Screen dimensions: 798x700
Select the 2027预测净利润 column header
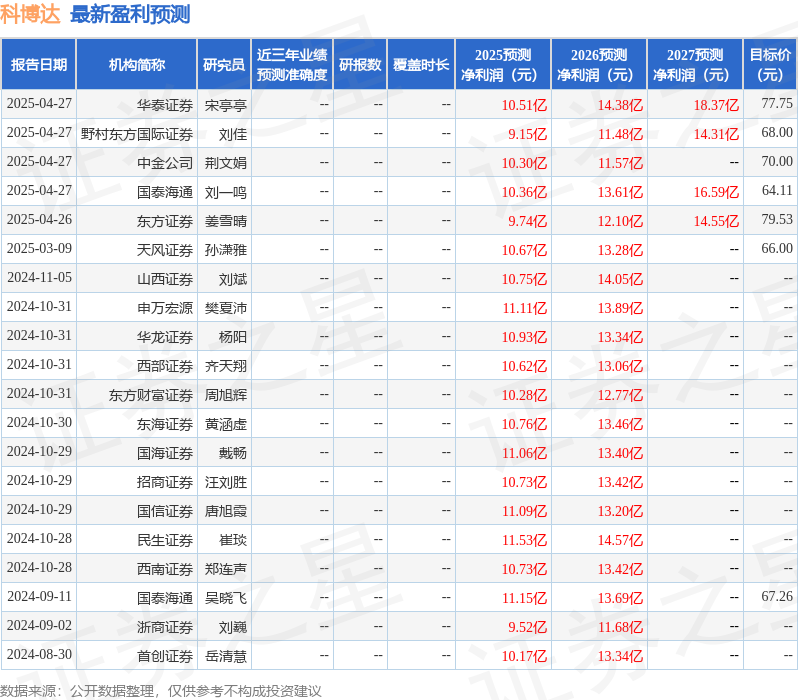coord(695,65)
